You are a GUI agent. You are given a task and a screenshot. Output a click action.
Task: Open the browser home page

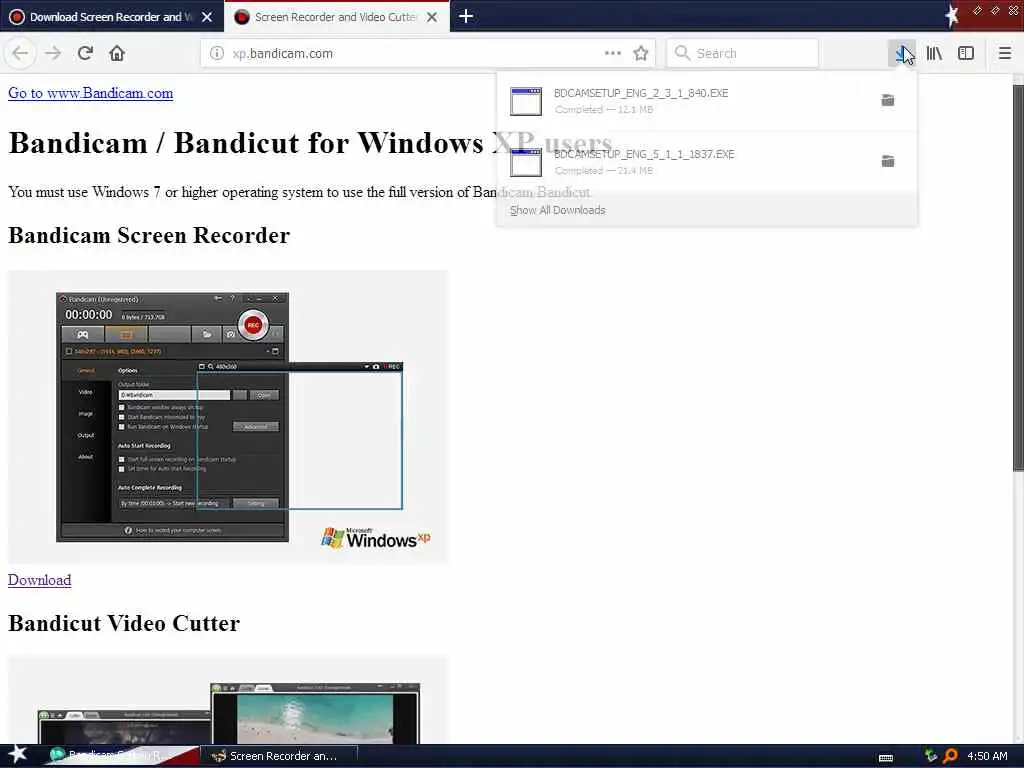click(x=117, y=53)
